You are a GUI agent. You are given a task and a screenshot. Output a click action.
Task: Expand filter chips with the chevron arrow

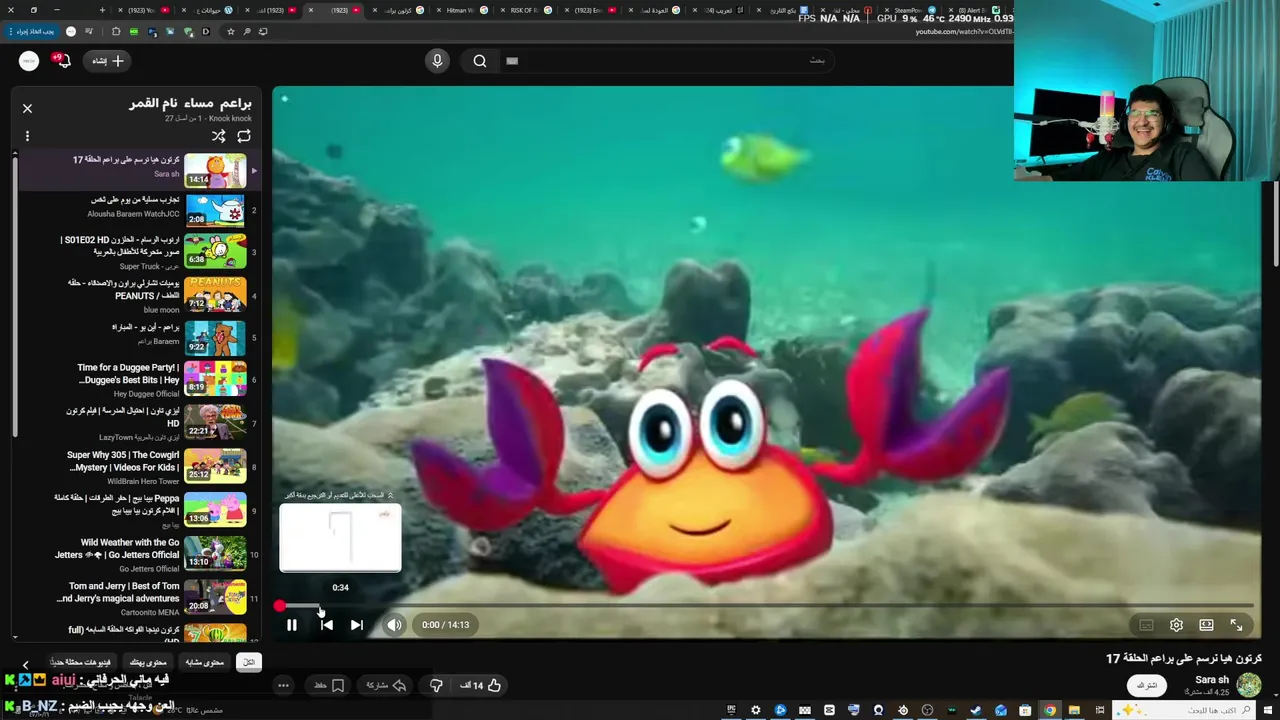click(26, 663)
